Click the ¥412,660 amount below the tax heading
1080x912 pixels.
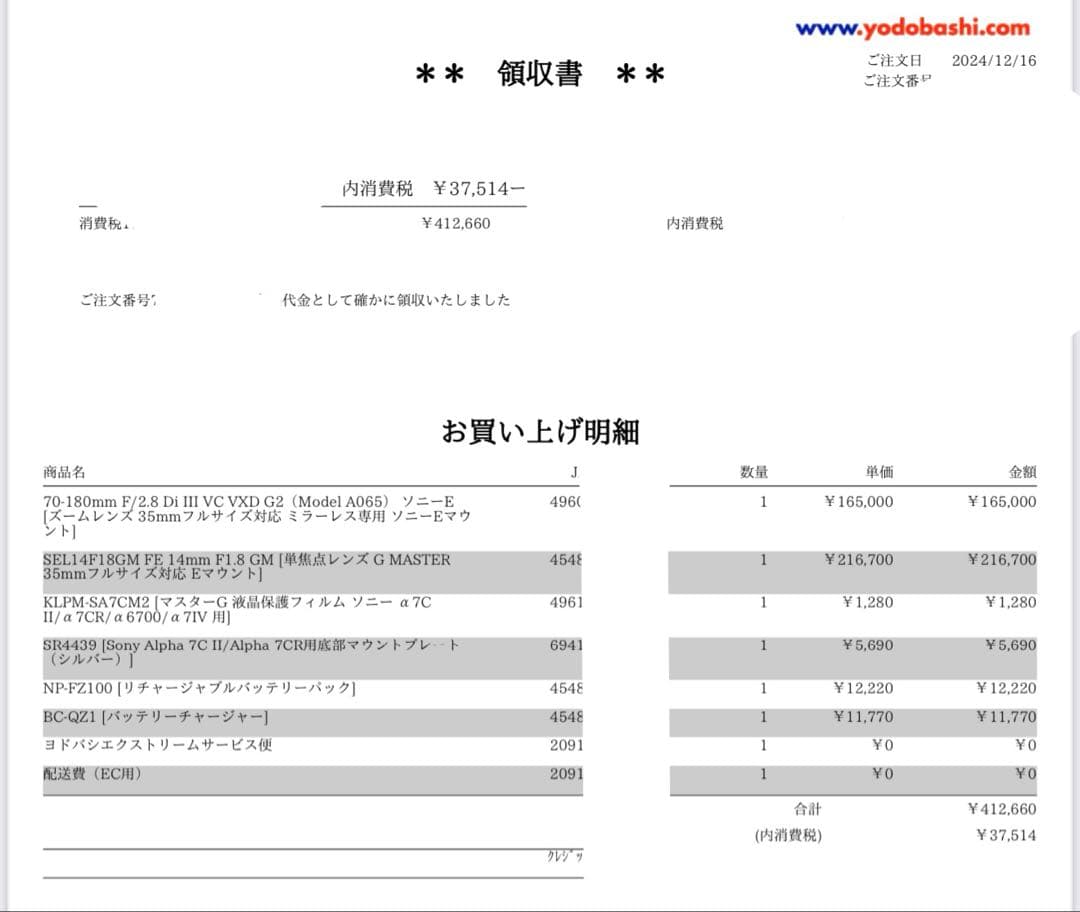coord(456,224)
